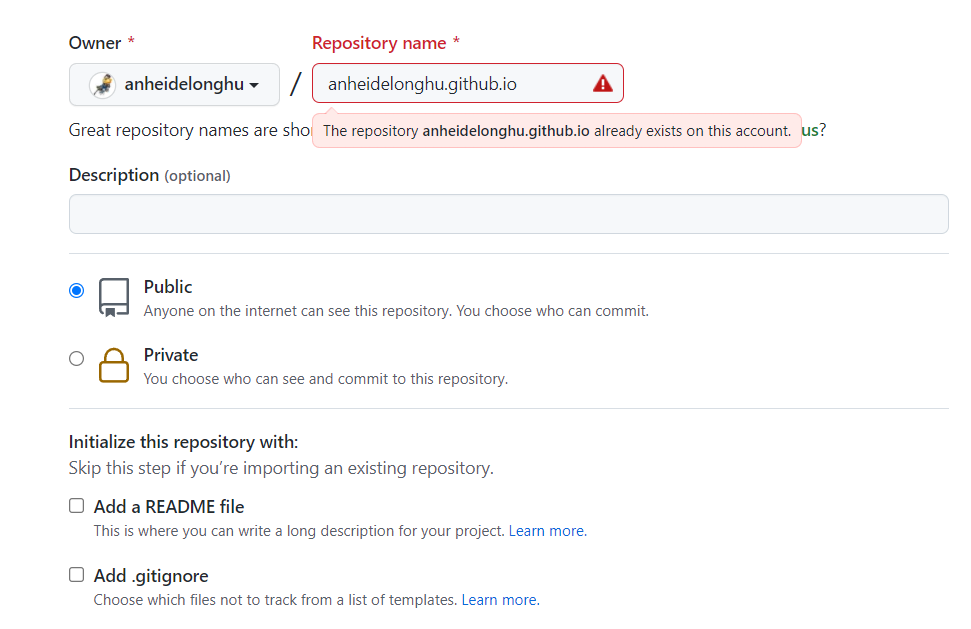Click the owner avatar image
This screenshot has width=971, height=629.
[102, 85]
